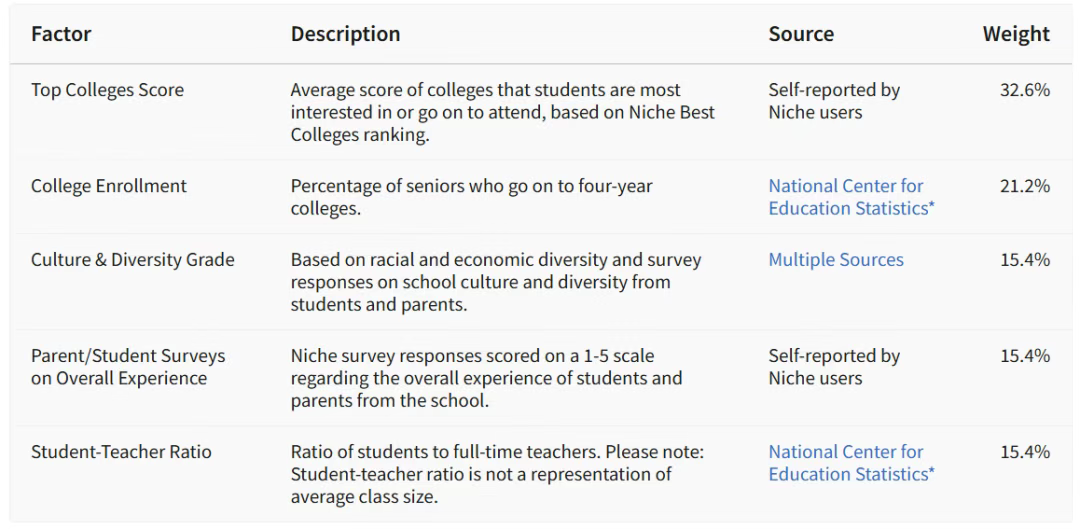Click Top Colleges Score's self-reported source text

[834, 101]
